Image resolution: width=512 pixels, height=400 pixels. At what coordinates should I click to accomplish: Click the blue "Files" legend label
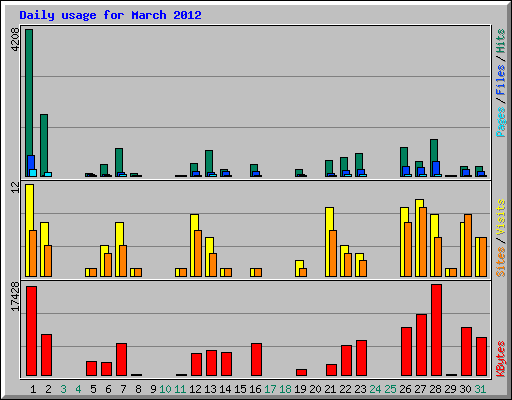[x=501, y=80]
